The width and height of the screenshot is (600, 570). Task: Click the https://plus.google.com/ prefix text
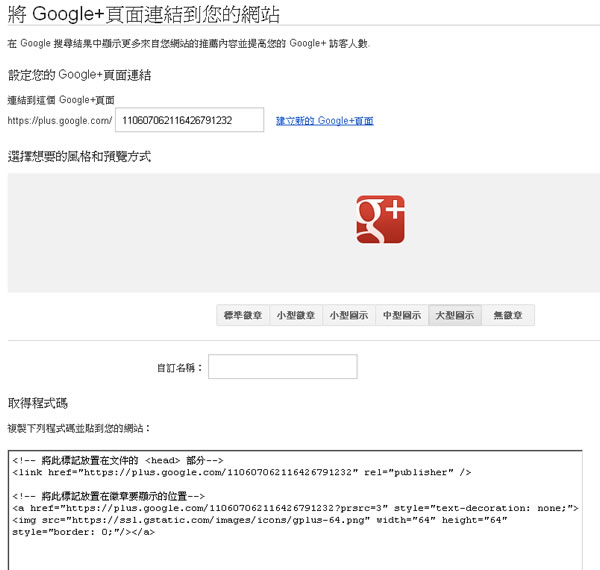pos(60,121)
